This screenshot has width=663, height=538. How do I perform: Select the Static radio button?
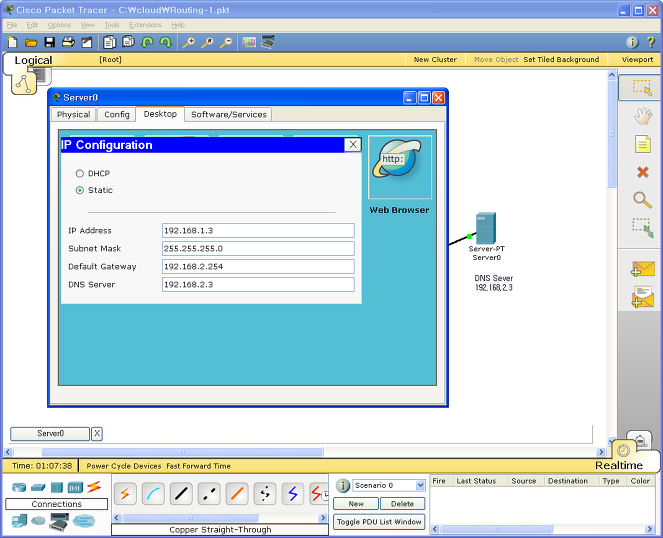point(79,190)
